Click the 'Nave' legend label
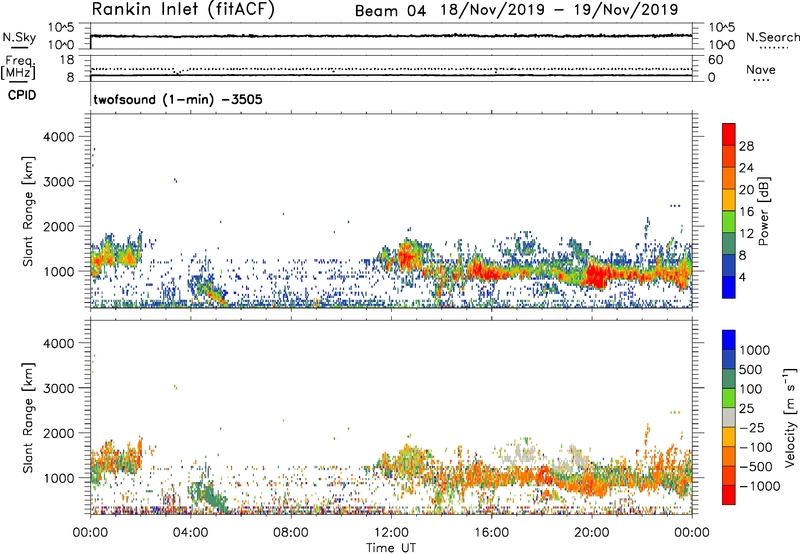The image size is (800, 554). tap(760, 69)
